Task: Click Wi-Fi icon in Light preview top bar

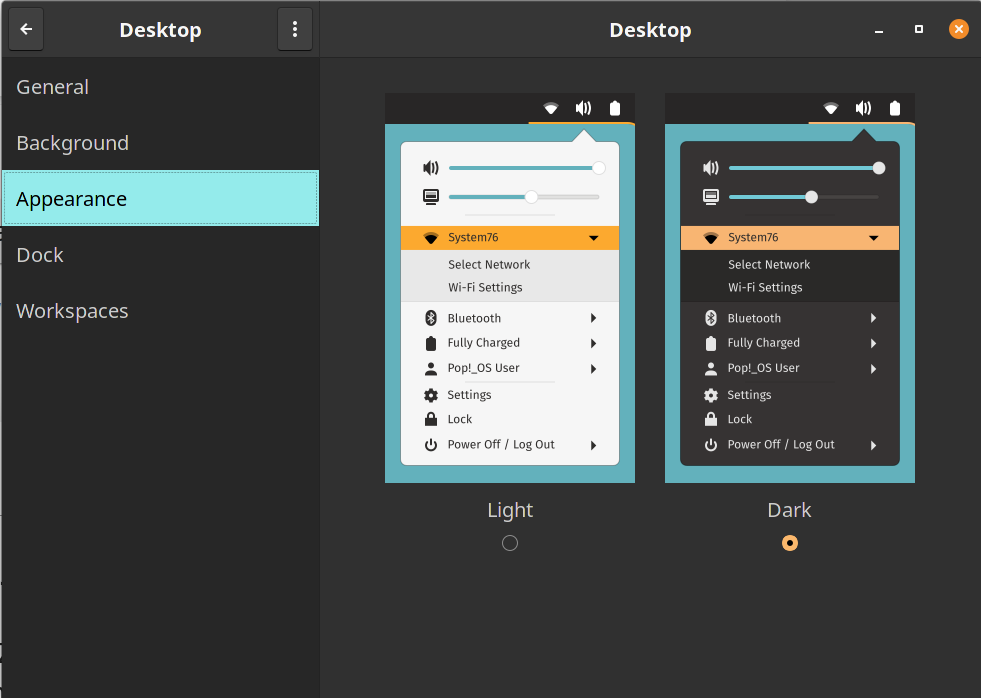Action: (550, 108)
